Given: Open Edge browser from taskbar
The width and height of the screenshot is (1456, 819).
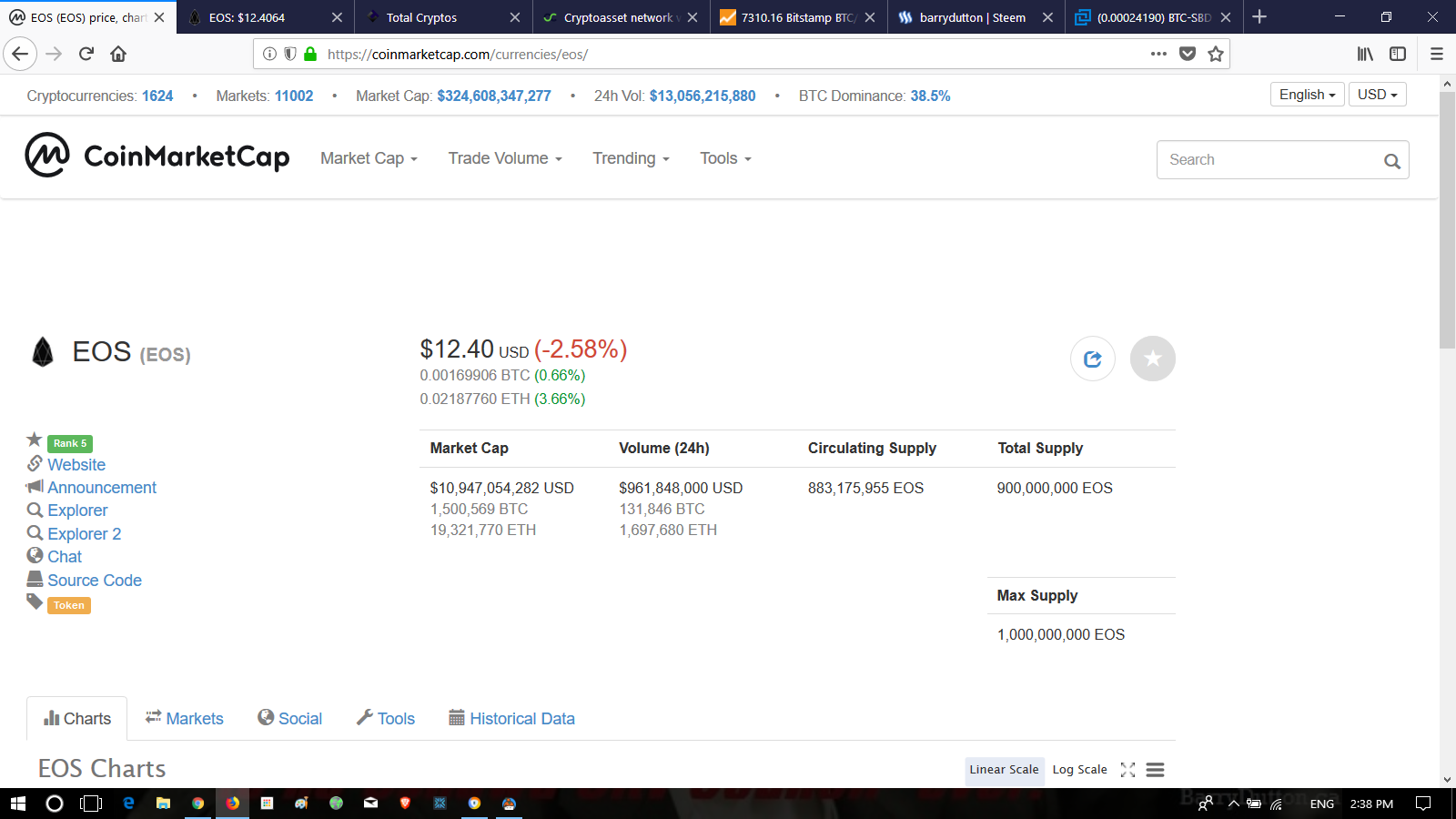Looking at the screenshot, I should [x=128, y=804].
